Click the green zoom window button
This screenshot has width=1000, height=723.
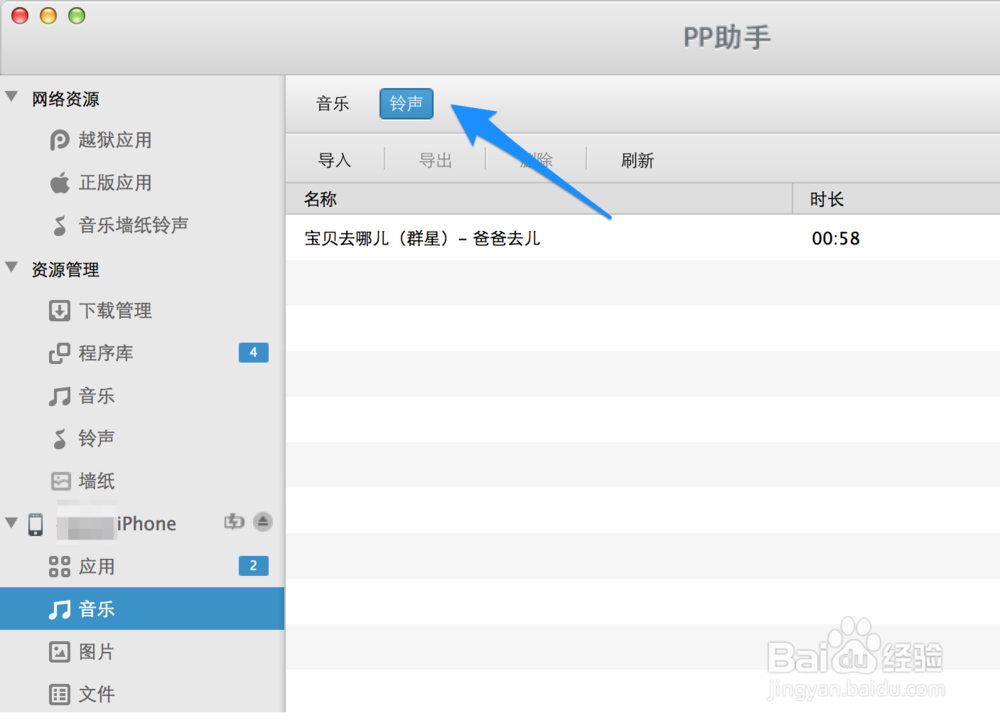click(77, 15)
